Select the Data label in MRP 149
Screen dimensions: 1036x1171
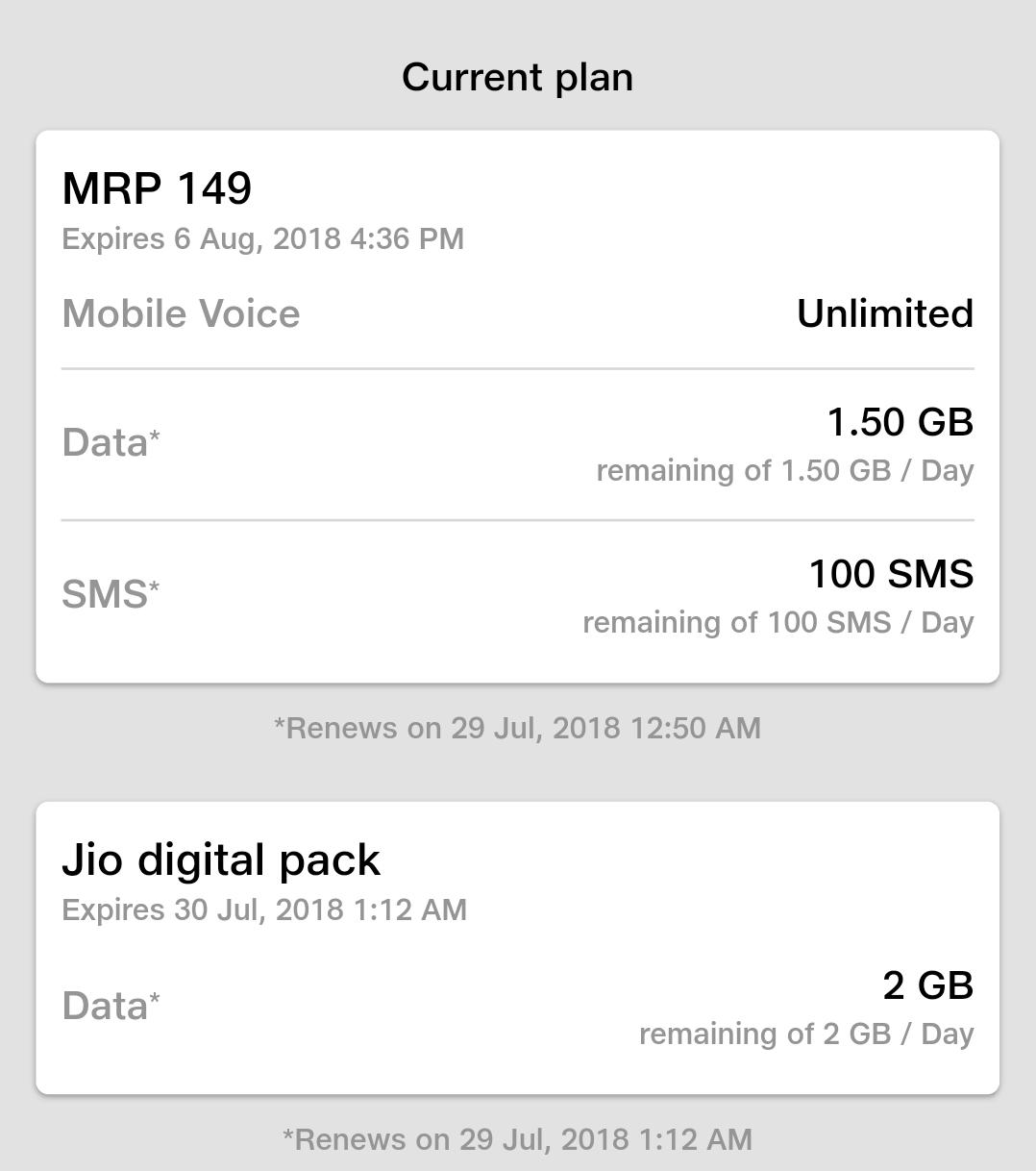point(111,442)
